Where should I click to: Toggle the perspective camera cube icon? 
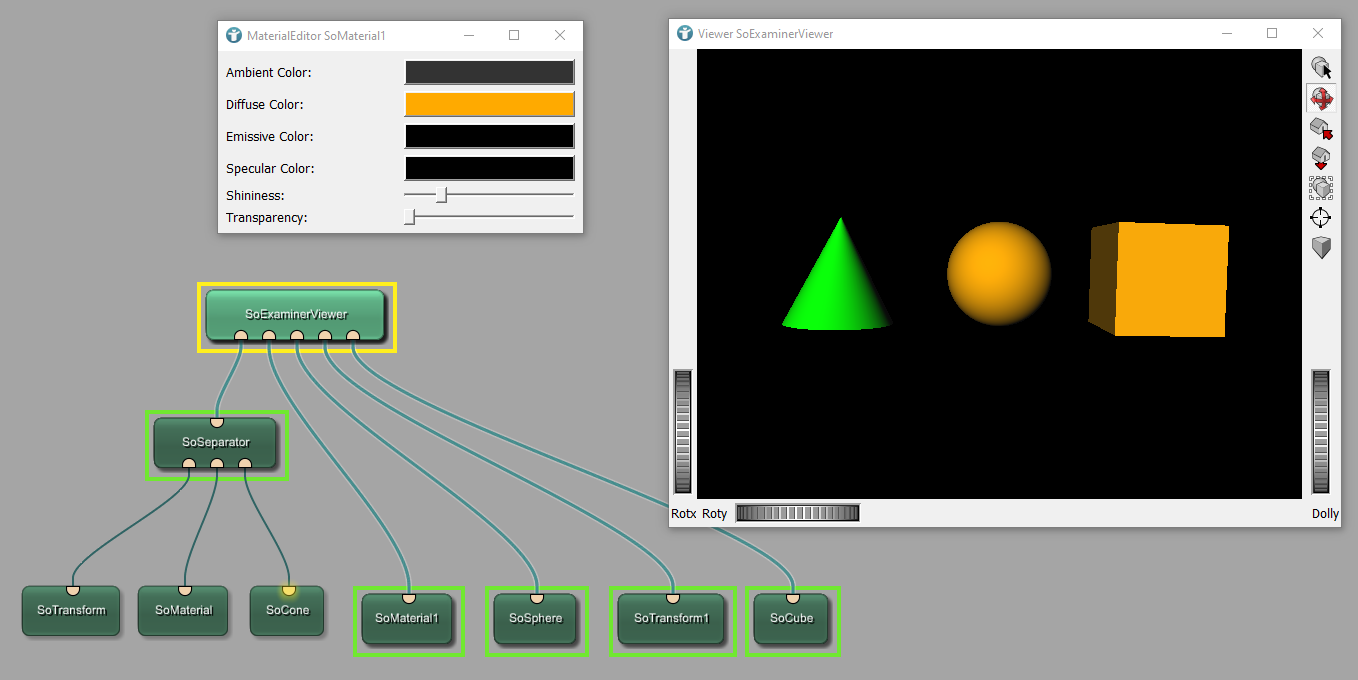tap(1321, 247)
